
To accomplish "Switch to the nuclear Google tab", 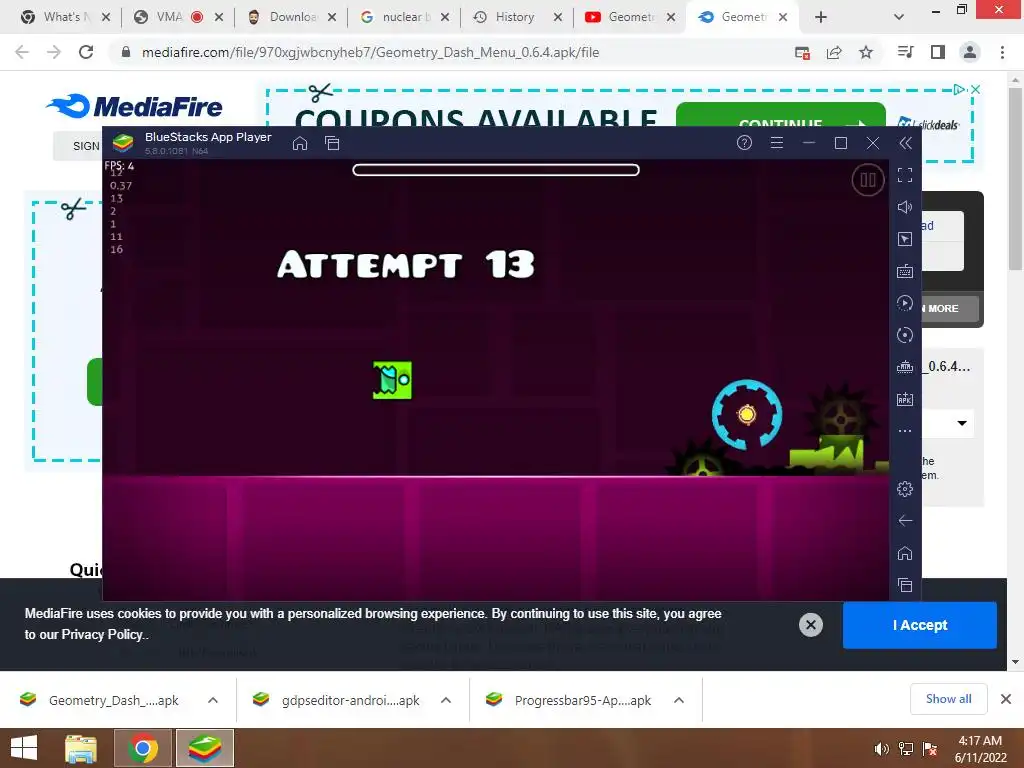I will point(403,17).
